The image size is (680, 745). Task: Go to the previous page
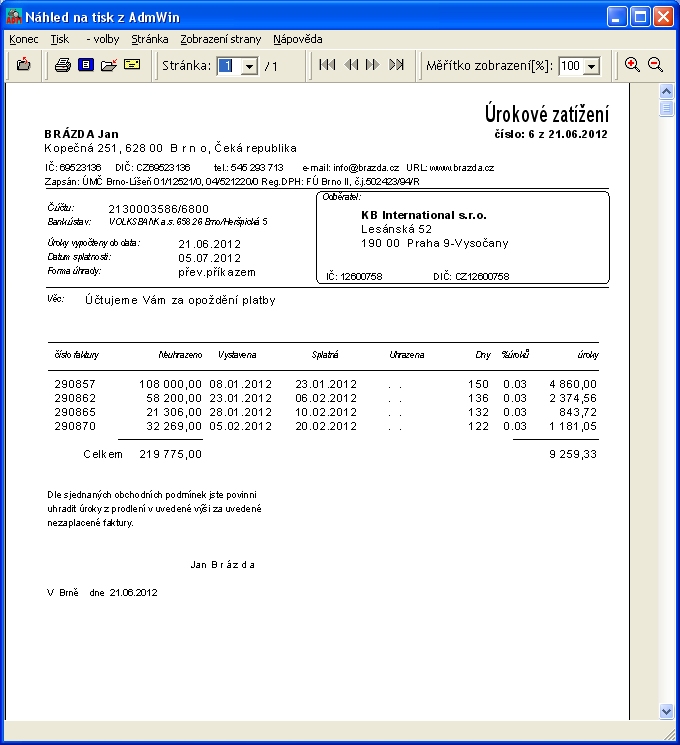pyautogui.click(x=351, y=65)
